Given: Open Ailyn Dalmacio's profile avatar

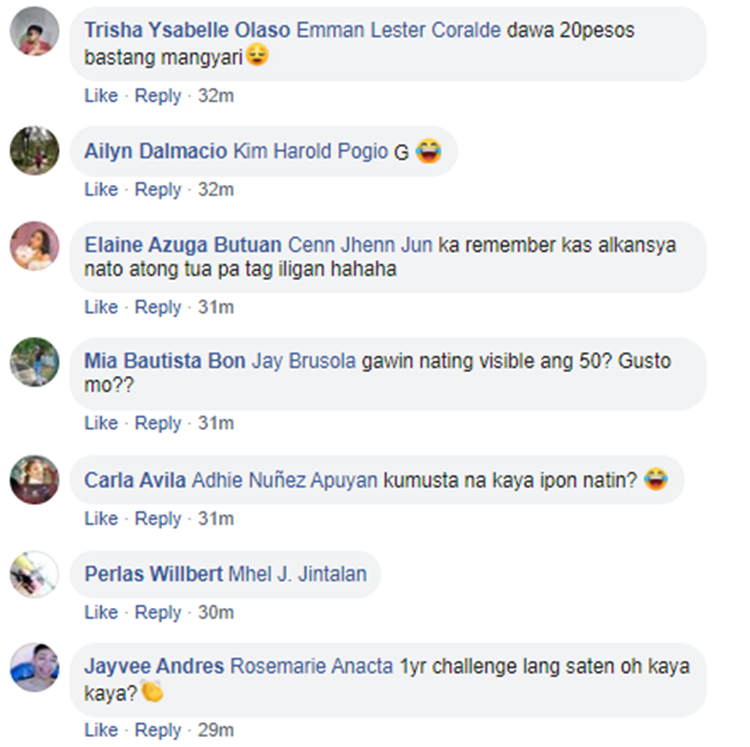Looking at the screenshot, I should [x=34, y=150].
